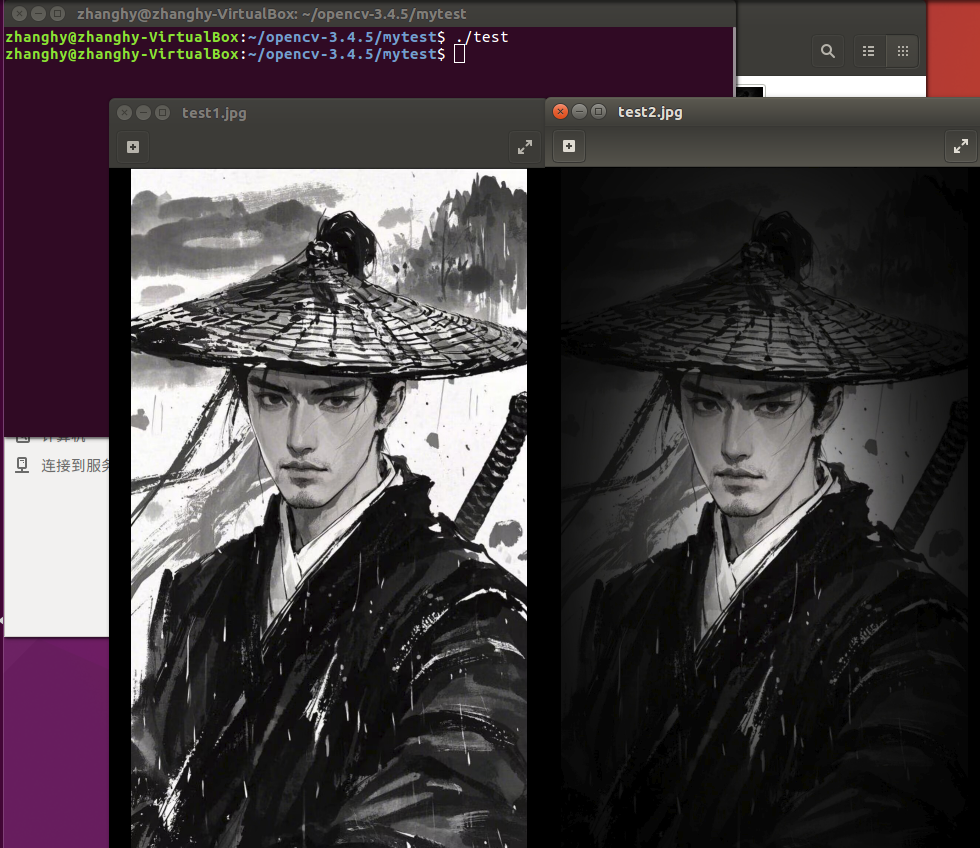
Task: Click the ./test command text in terminal
Action: [482, 37]
